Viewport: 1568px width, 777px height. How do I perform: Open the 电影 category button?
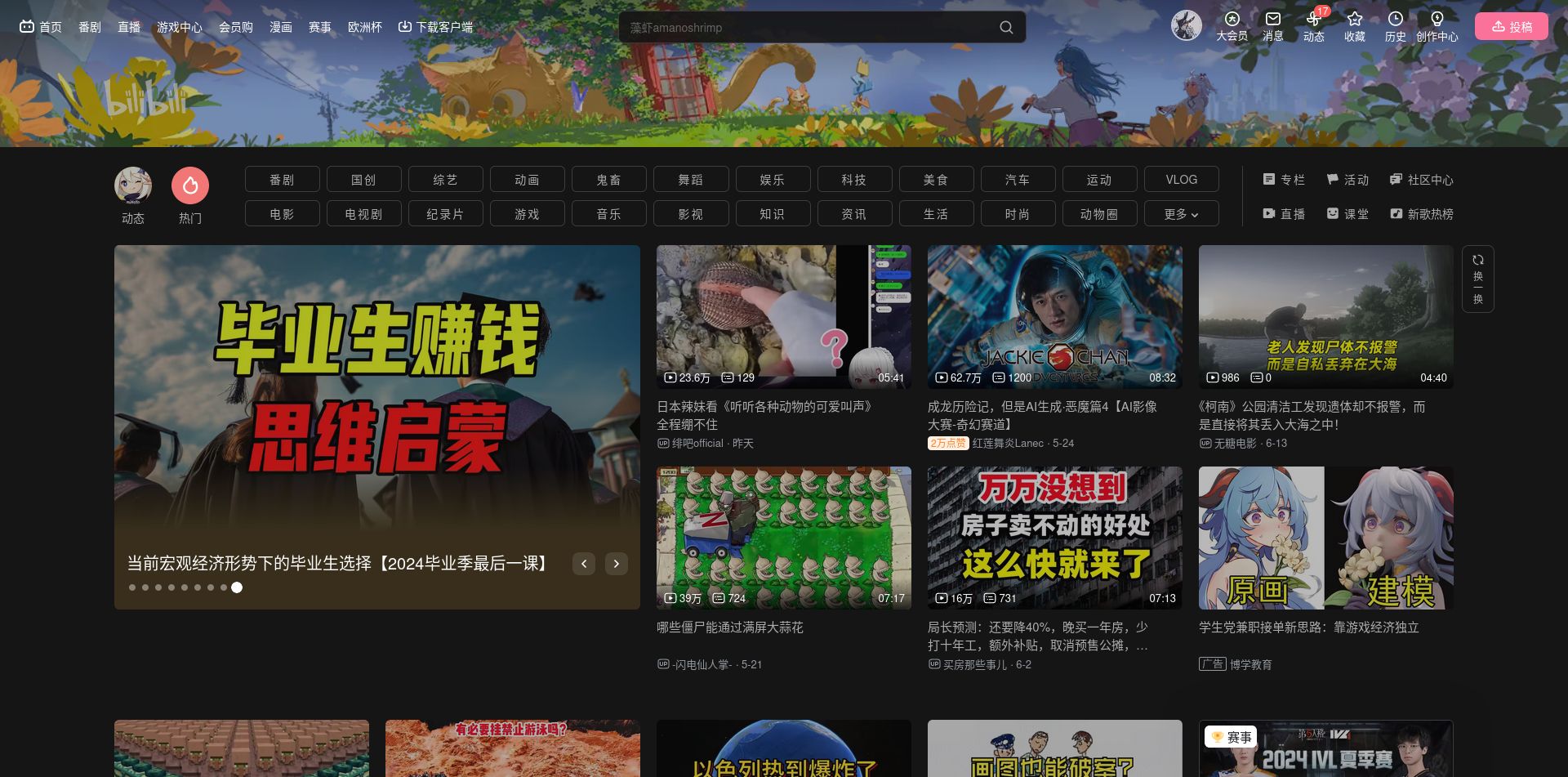pos(282,213)
